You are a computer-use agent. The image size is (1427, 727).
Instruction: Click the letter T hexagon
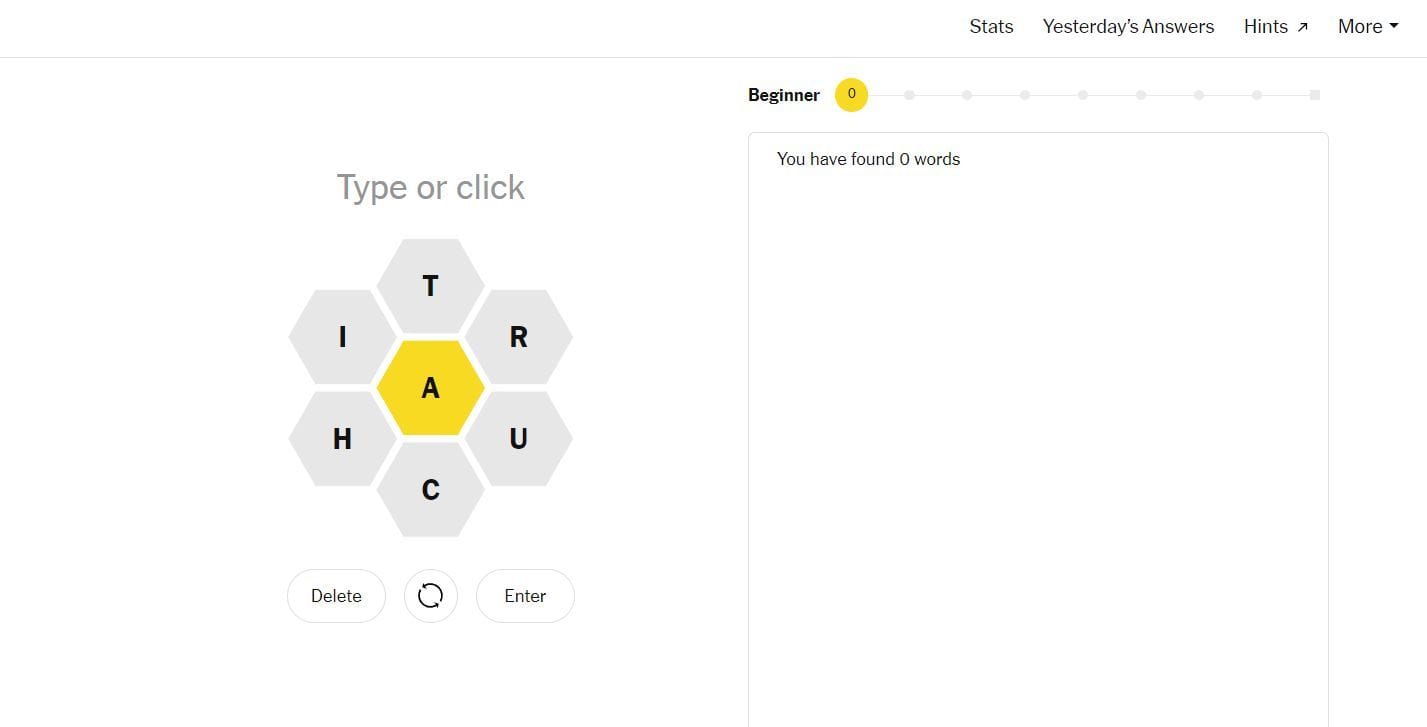(x=430, y=286)
